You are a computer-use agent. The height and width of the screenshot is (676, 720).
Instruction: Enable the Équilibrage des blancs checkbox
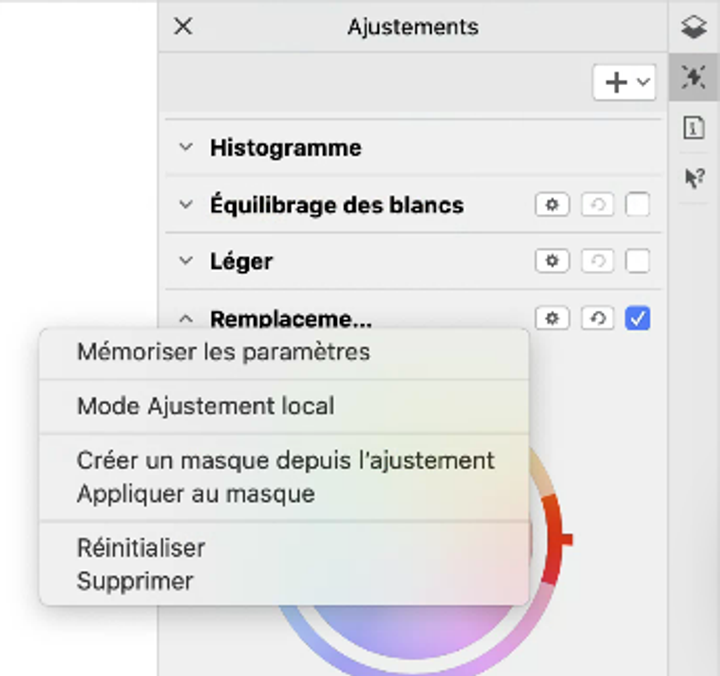click(637, 205)
